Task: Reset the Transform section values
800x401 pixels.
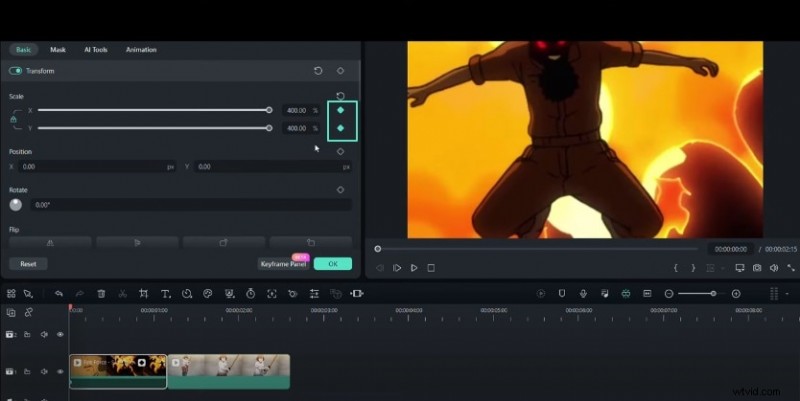Action: coord(318,71)
